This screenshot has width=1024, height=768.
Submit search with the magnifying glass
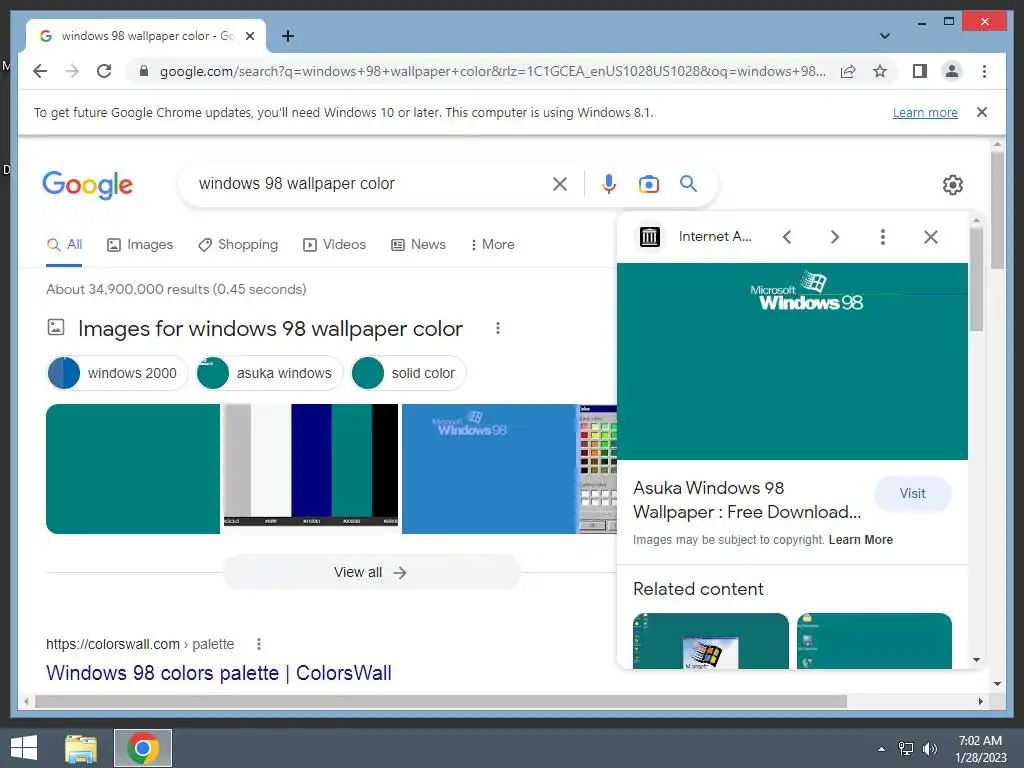click(688, 184)
